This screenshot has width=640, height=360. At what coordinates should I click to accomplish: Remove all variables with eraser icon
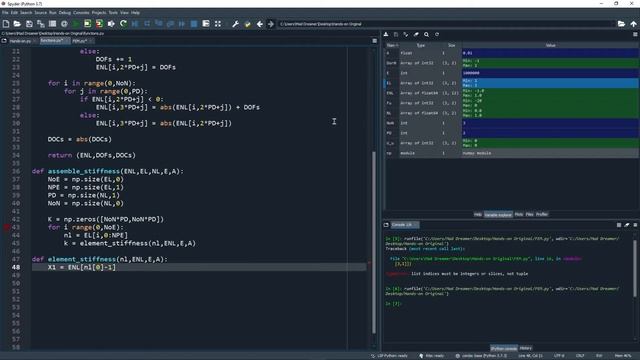pos(416,35)
